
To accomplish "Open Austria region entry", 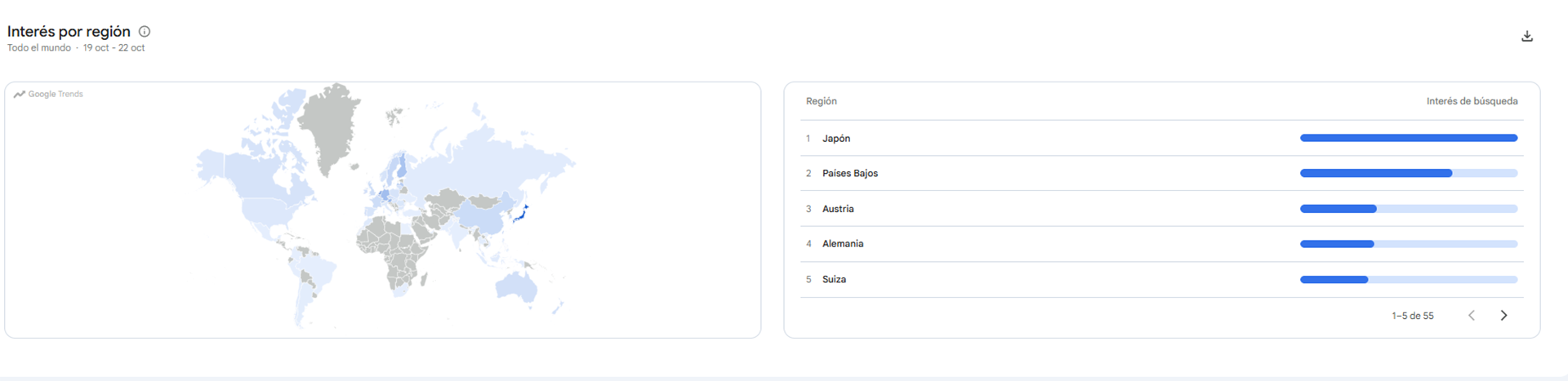I will [838, 209].
